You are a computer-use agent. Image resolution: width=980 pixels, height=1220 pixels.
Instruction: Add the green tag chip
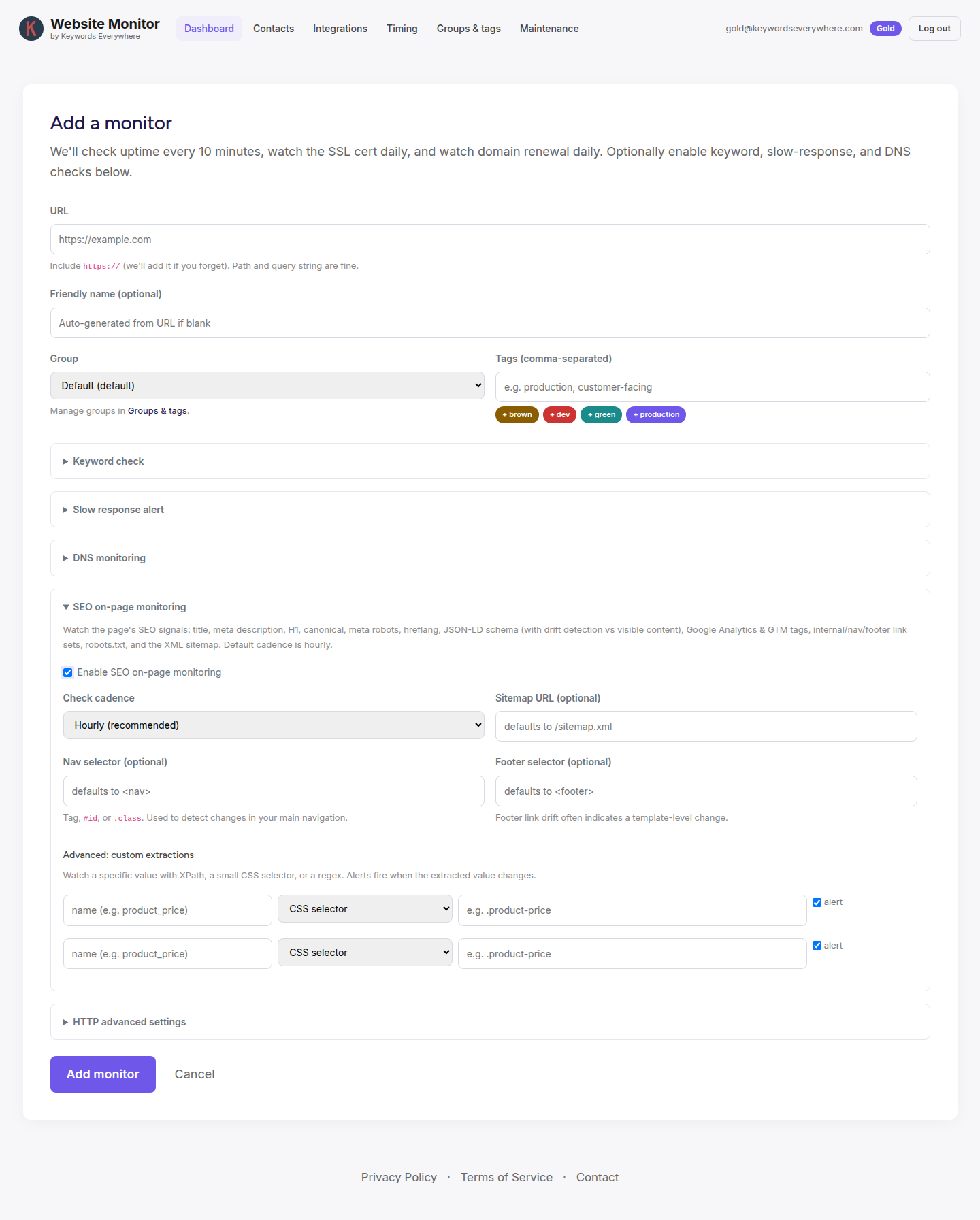601,415
